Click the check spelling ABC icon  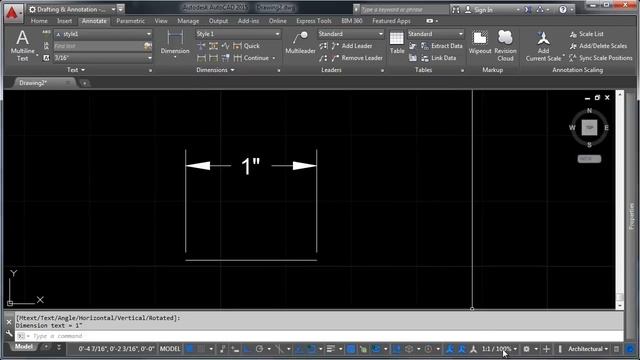(47, 33)
